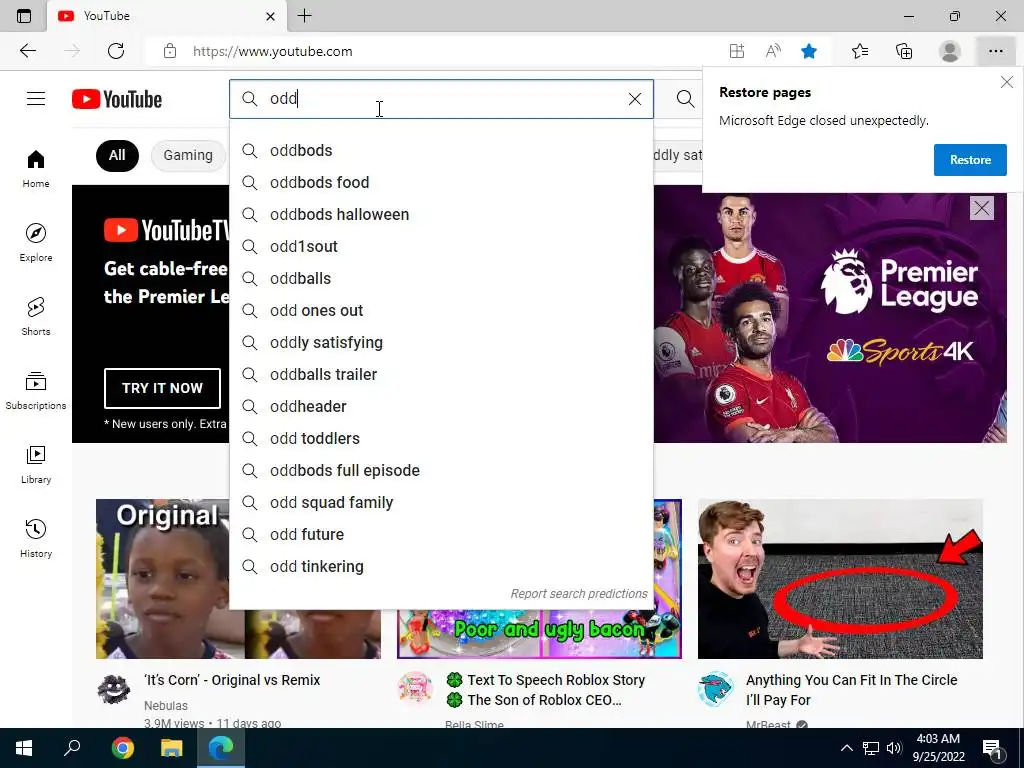Open MrBeast circle video thumbnail
1024x768 pixels.
pos(840,579)
